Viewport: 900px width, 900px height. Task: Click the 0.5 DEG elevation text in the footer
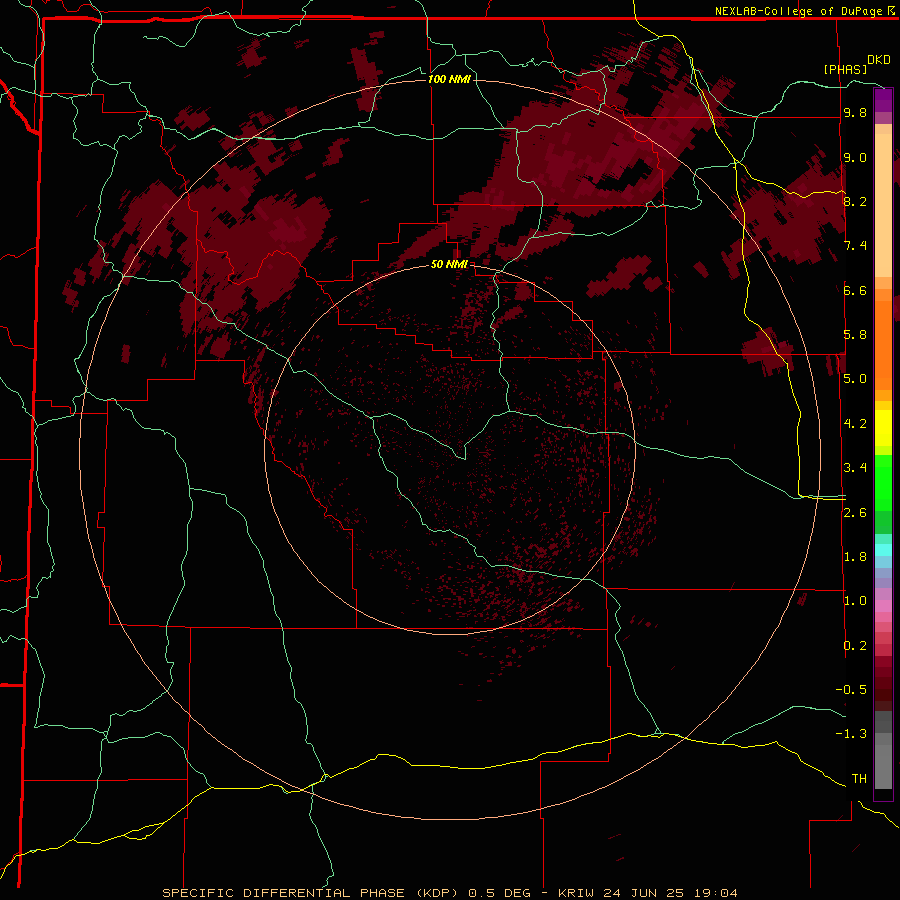[x=501, y=893]
